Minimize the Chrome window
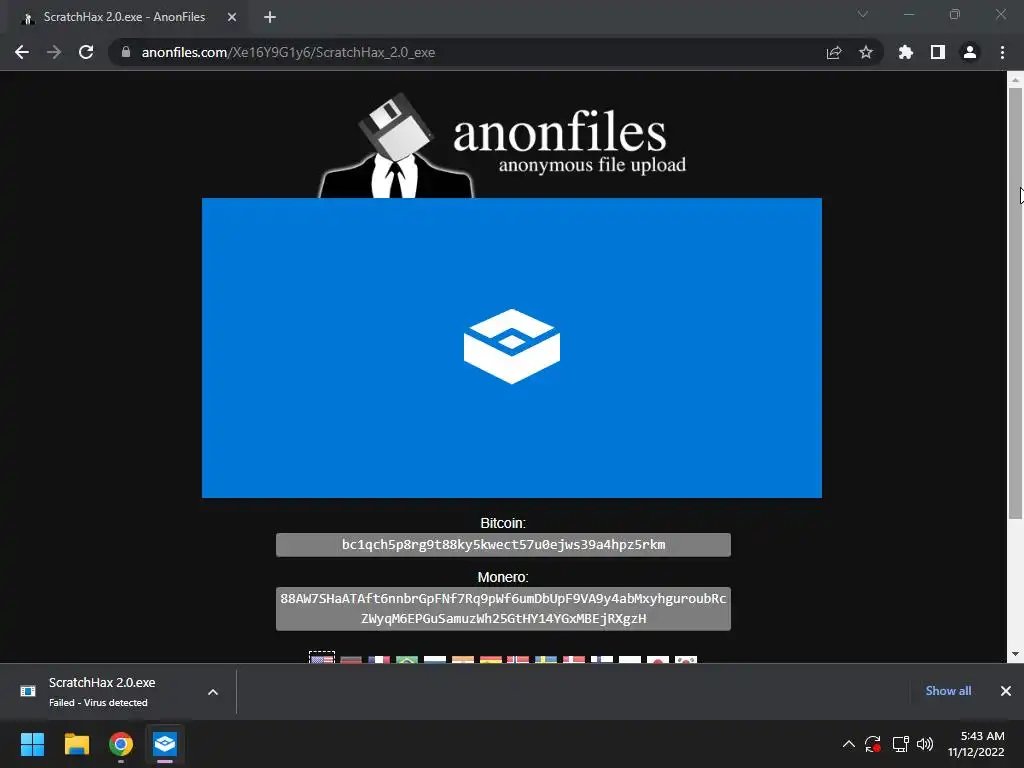This screenshot has height=768, width=1024. pyautogui.click(x=908, y=14)
